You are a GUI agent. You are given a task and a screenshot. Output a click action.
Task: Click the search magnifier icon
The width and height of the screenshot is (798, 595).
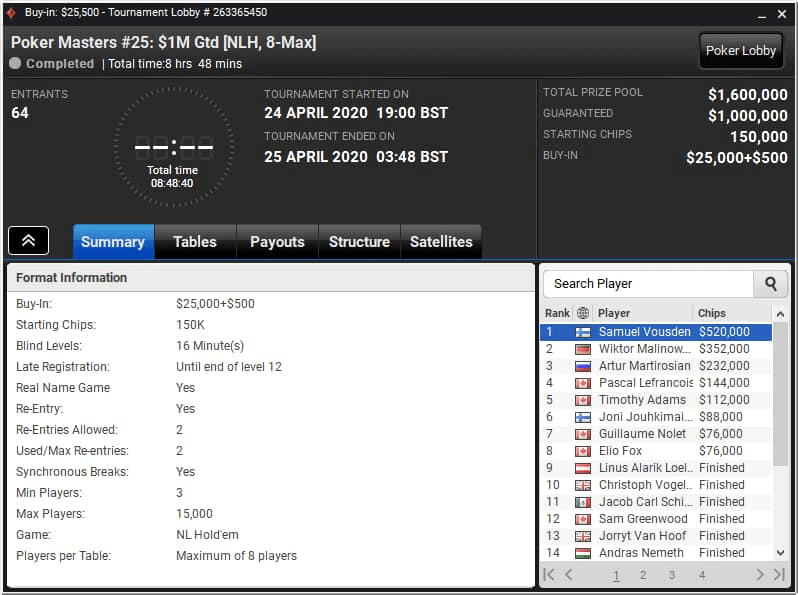[x=771, y=284]
